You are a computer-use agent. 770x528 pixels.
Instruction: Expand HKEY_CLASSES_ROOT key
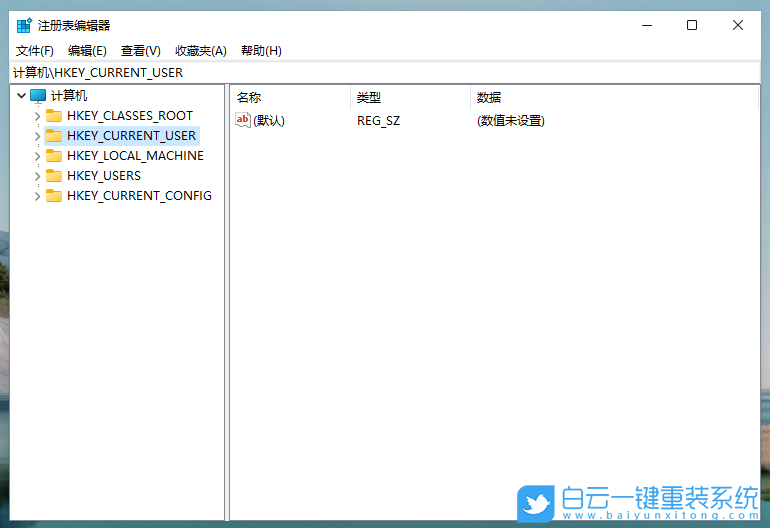[37, 116]
